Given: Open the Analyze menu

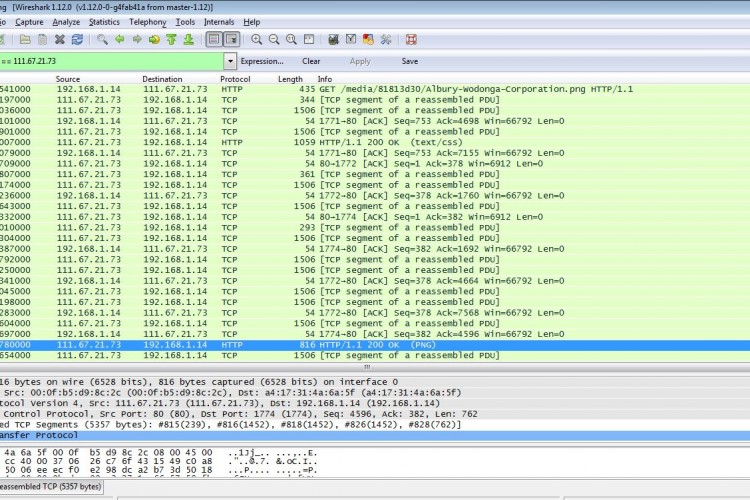Looking at the screenshot, I should [66, 22].
